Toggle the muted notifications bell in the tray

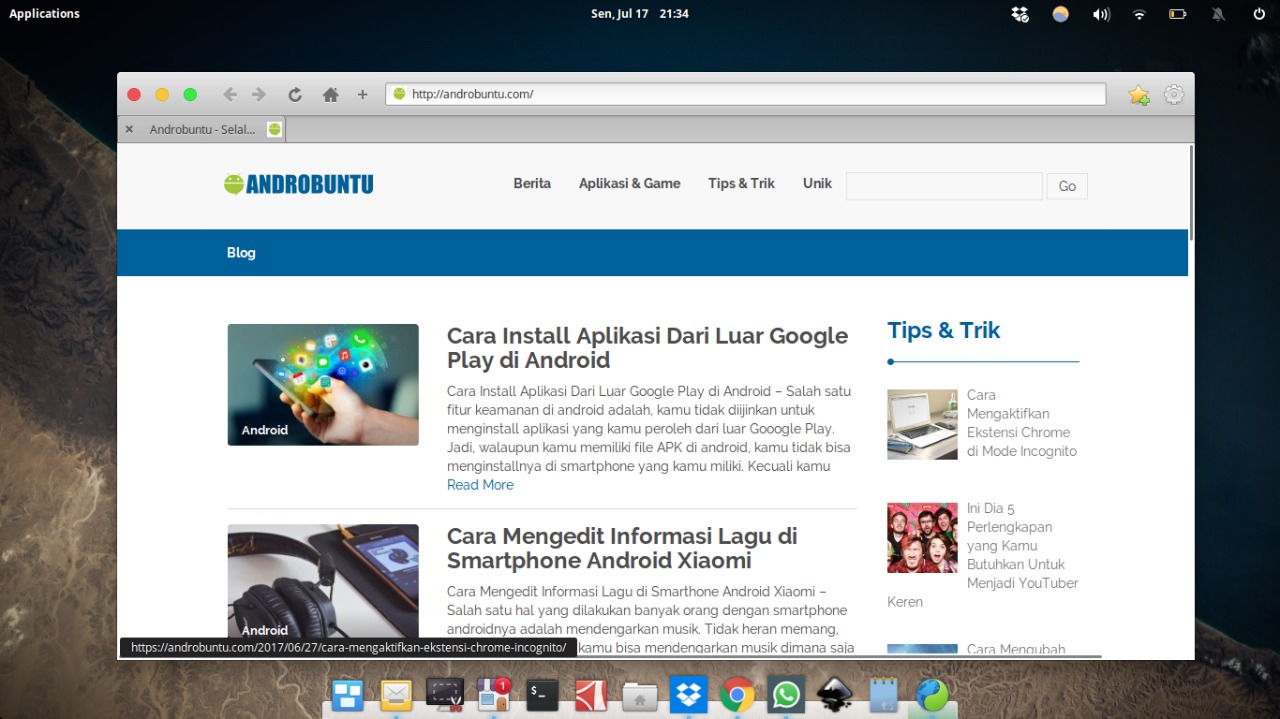[x=1217, y=13]
